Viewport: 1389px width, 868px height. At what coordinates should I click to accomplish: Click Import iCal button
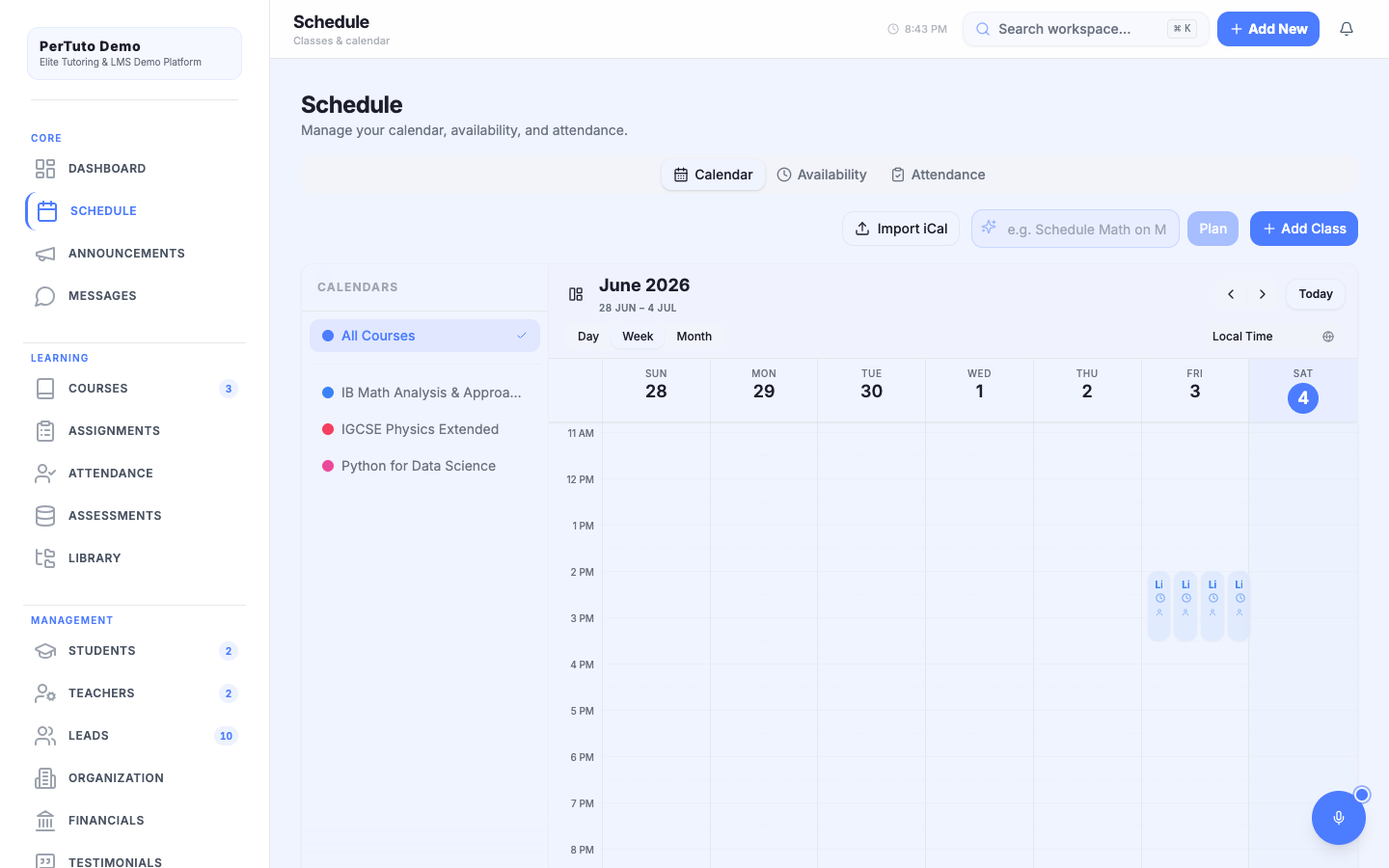[901, 229]
